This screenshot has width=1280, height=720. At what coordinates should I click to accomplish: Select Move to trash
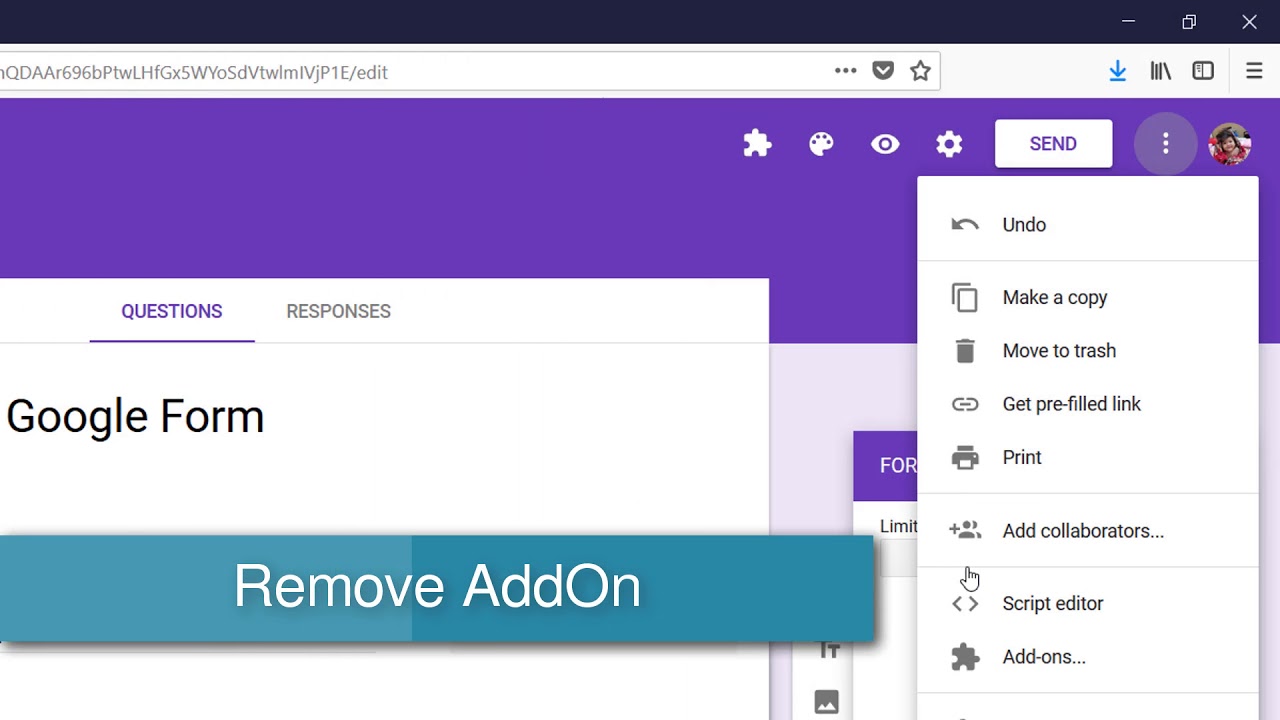1088,351
